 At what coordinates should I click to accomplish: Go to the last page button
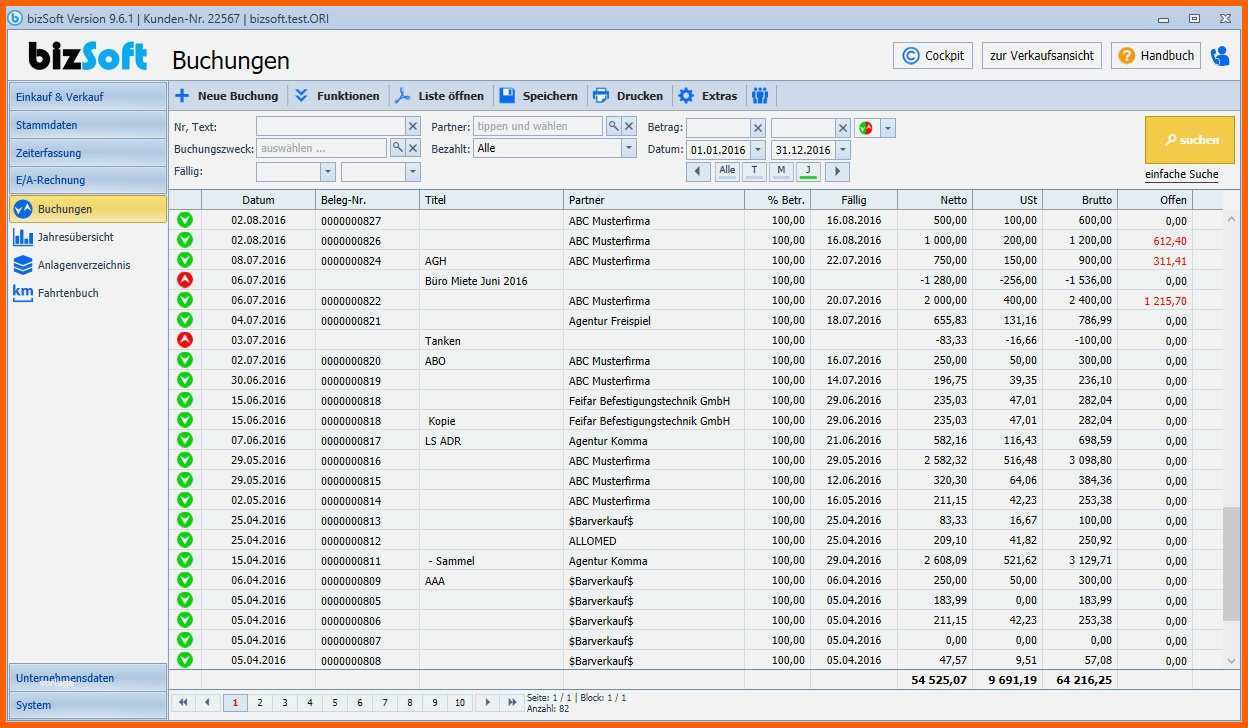(513, 702)
